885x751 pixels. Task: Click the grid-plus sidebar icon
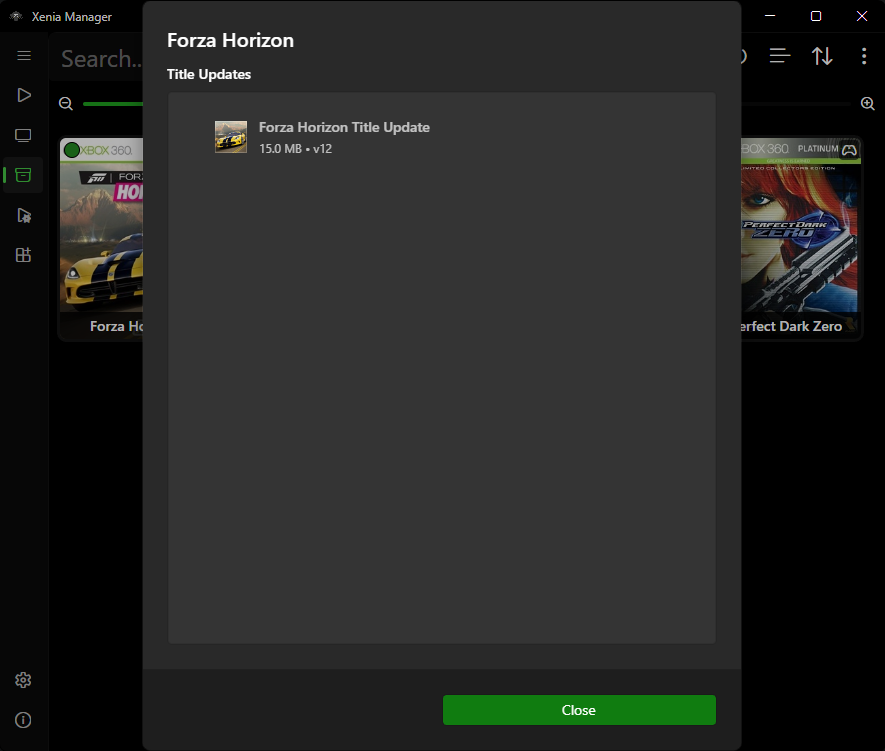click(23, 255)
